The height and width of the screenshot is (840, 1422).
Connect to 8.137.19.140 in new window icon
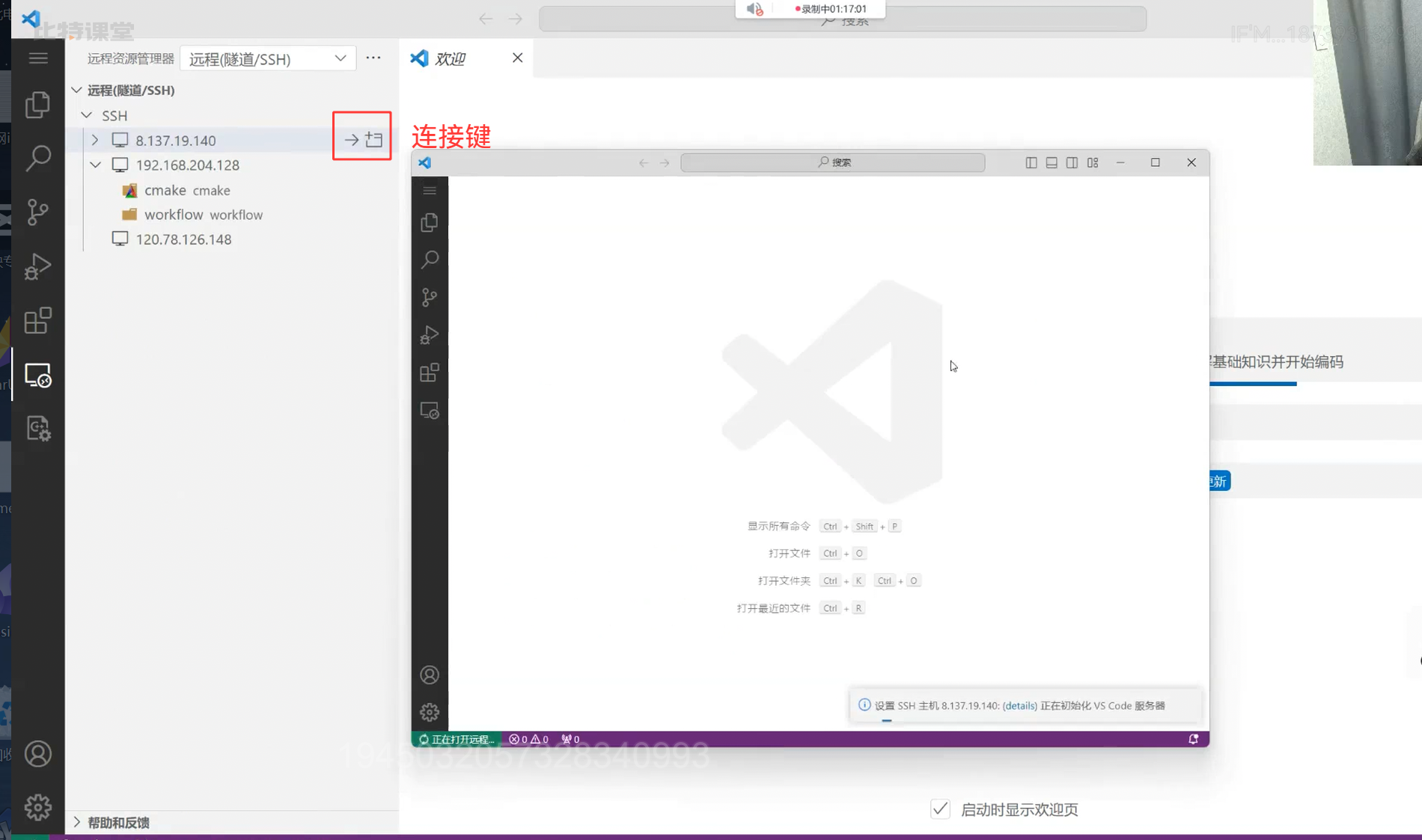click(x=374, y=140)
